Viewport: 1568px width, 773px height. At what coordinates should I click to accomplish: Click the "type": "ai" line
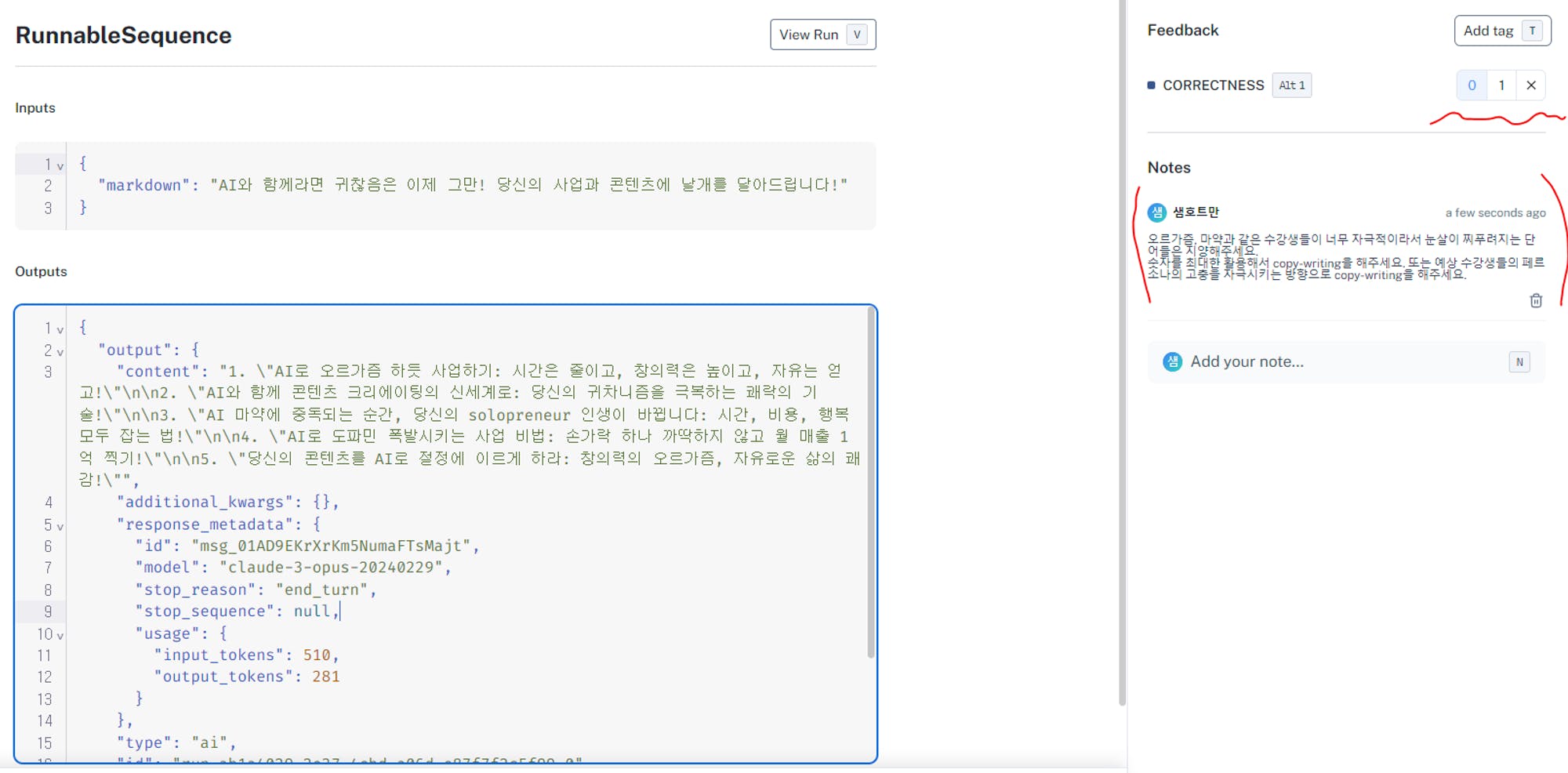pyautogui.click(x=176, y=742)
